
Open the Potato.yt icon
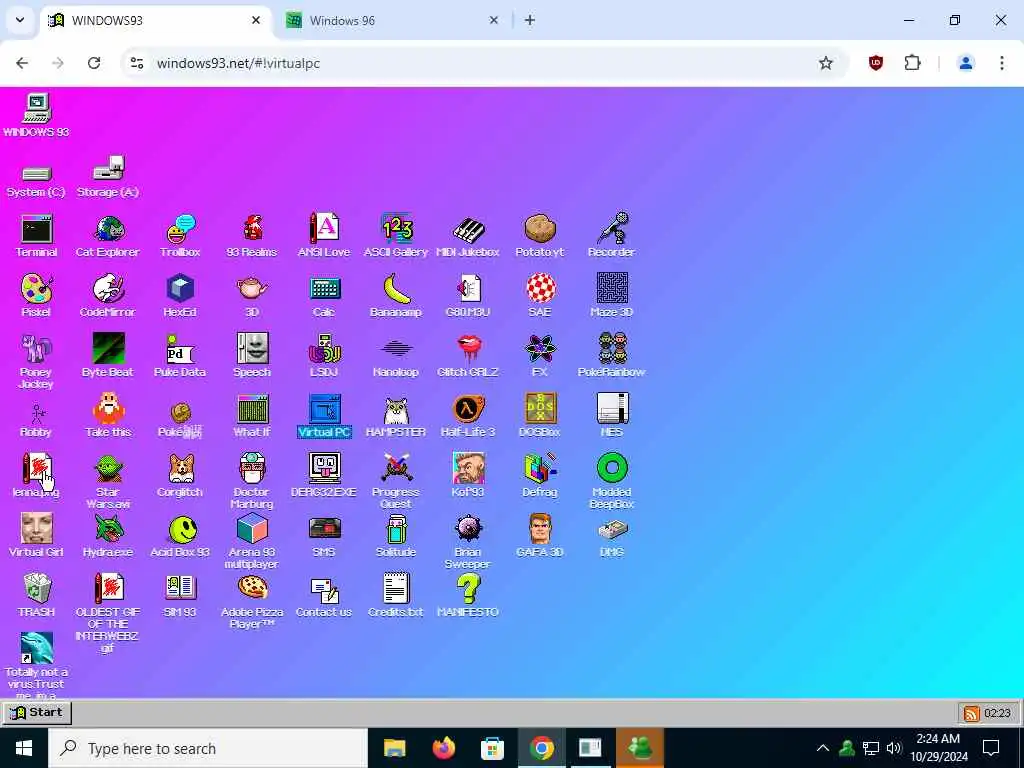click(x=539, y=235)
